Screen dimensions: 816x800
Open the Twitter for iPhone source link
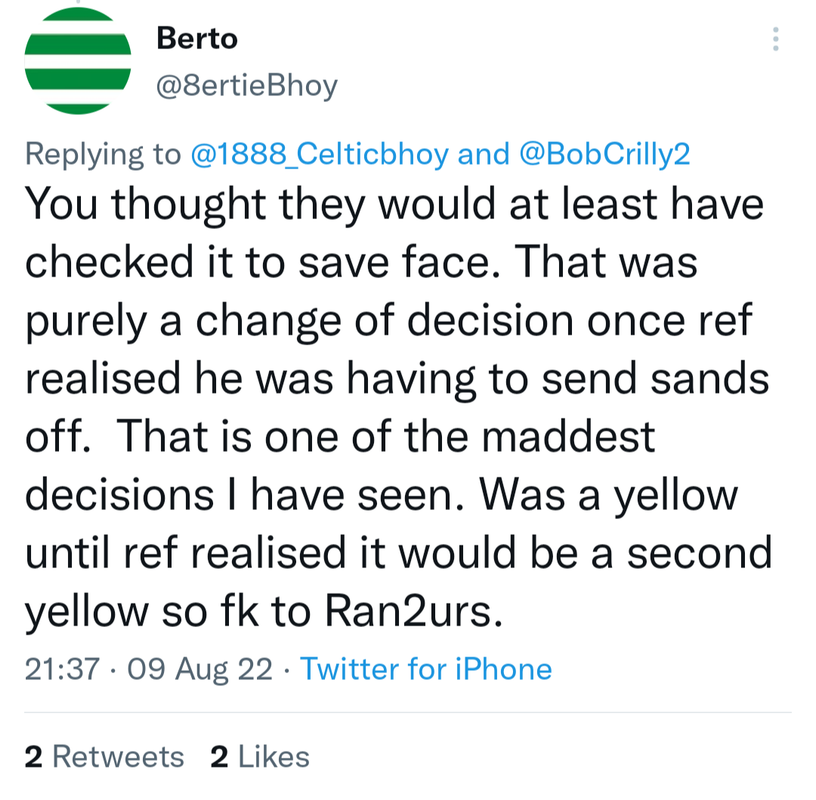click(x=426, y=668)
